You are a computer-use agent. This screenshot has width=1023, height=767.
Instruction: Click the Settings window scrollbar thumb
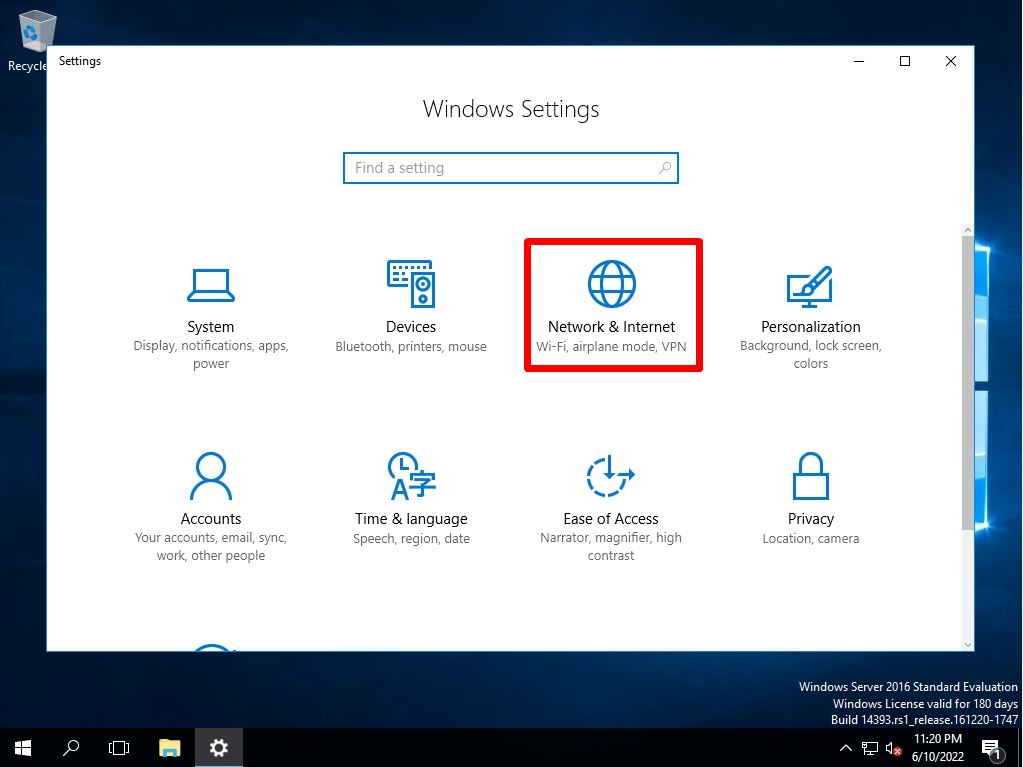pyautogui.click(x=968, y=384)
